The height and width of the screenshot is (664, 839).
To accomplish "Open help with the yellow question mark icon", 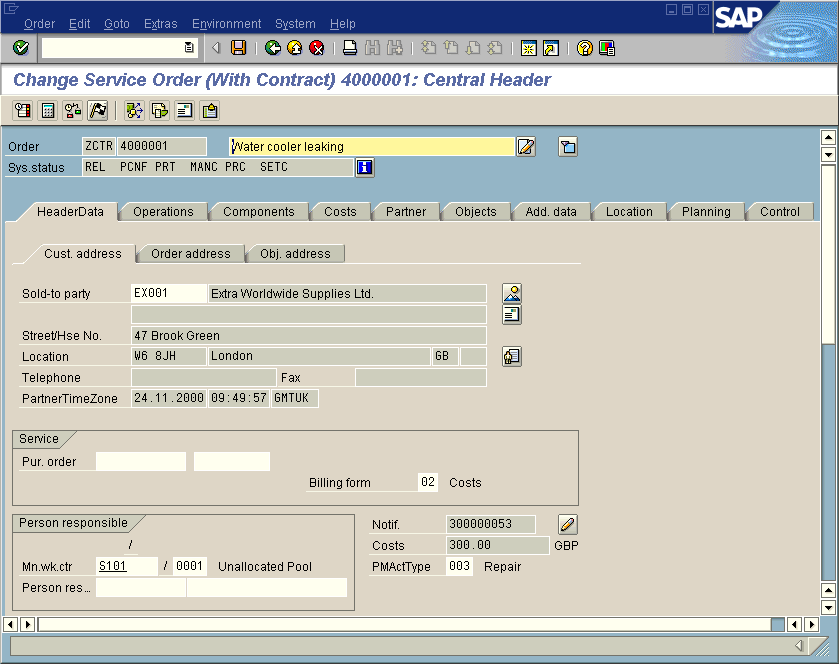I will pos(584,48).
